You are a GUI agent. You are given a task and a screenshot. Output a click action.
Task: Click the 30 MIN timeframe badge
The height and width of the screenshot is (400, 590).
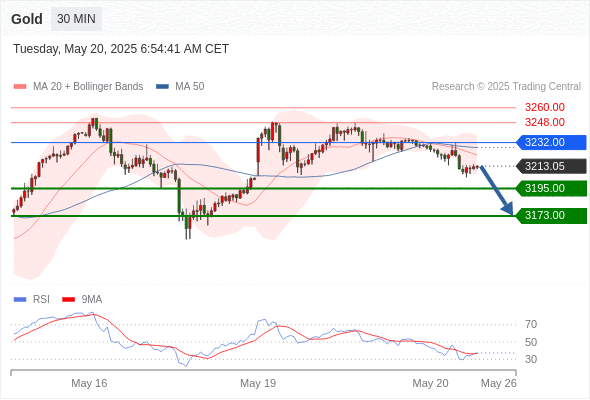[76, 19]
